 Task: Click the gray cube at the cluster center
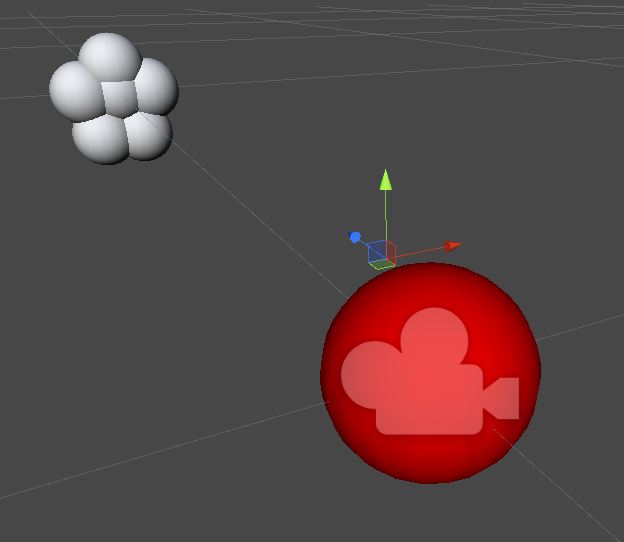pos(119,98)
